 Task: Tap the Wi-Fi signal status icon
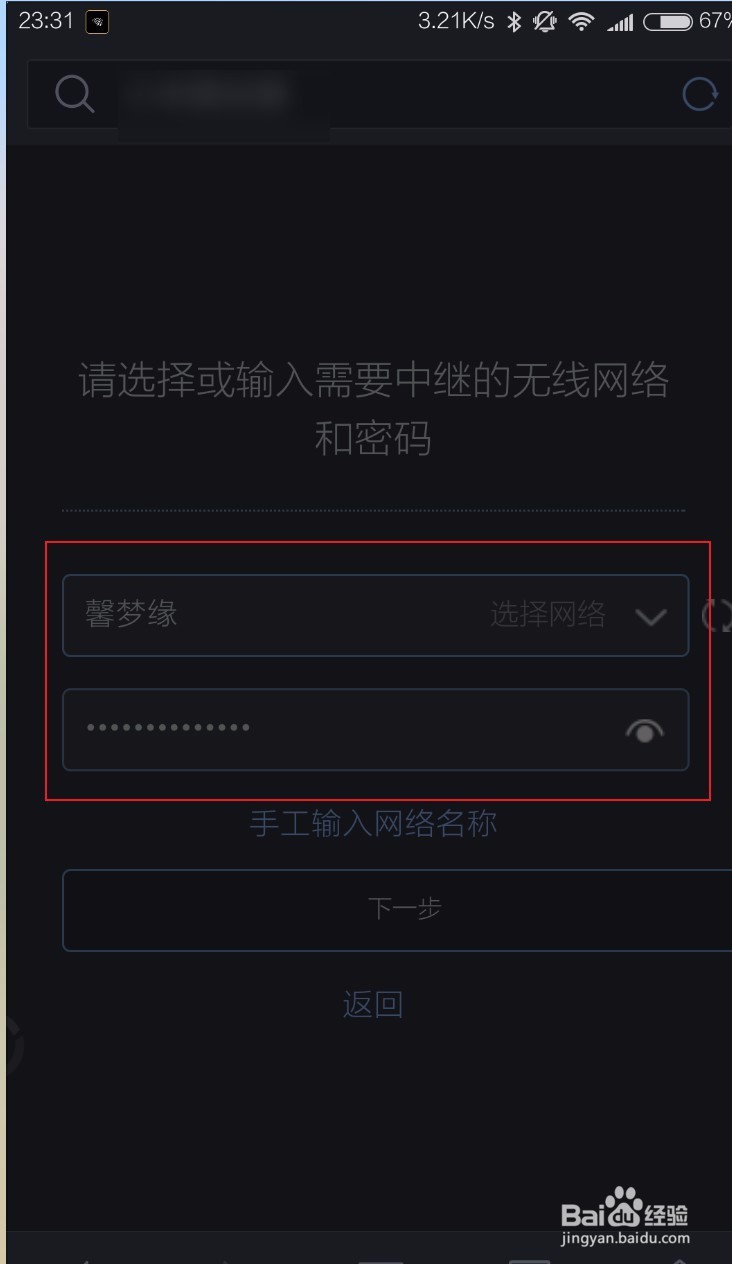[581, 21]
